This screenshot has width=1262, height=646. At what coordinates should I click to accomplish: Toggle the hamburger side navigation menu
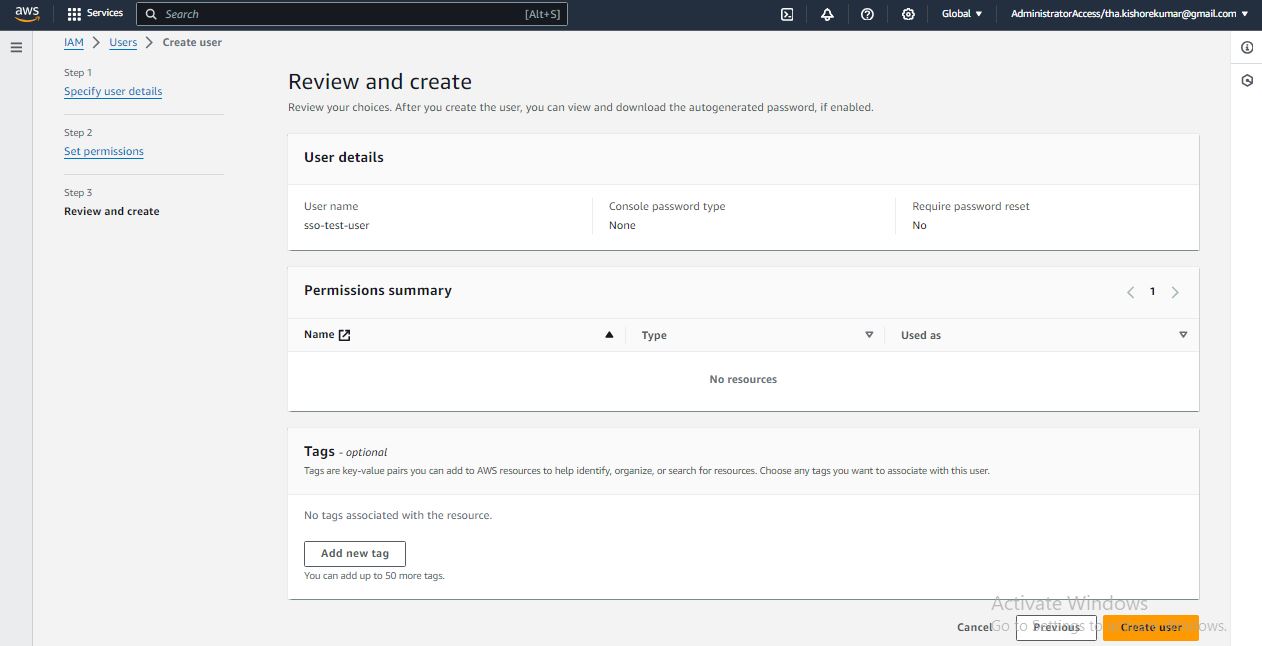tap(16, 47)
